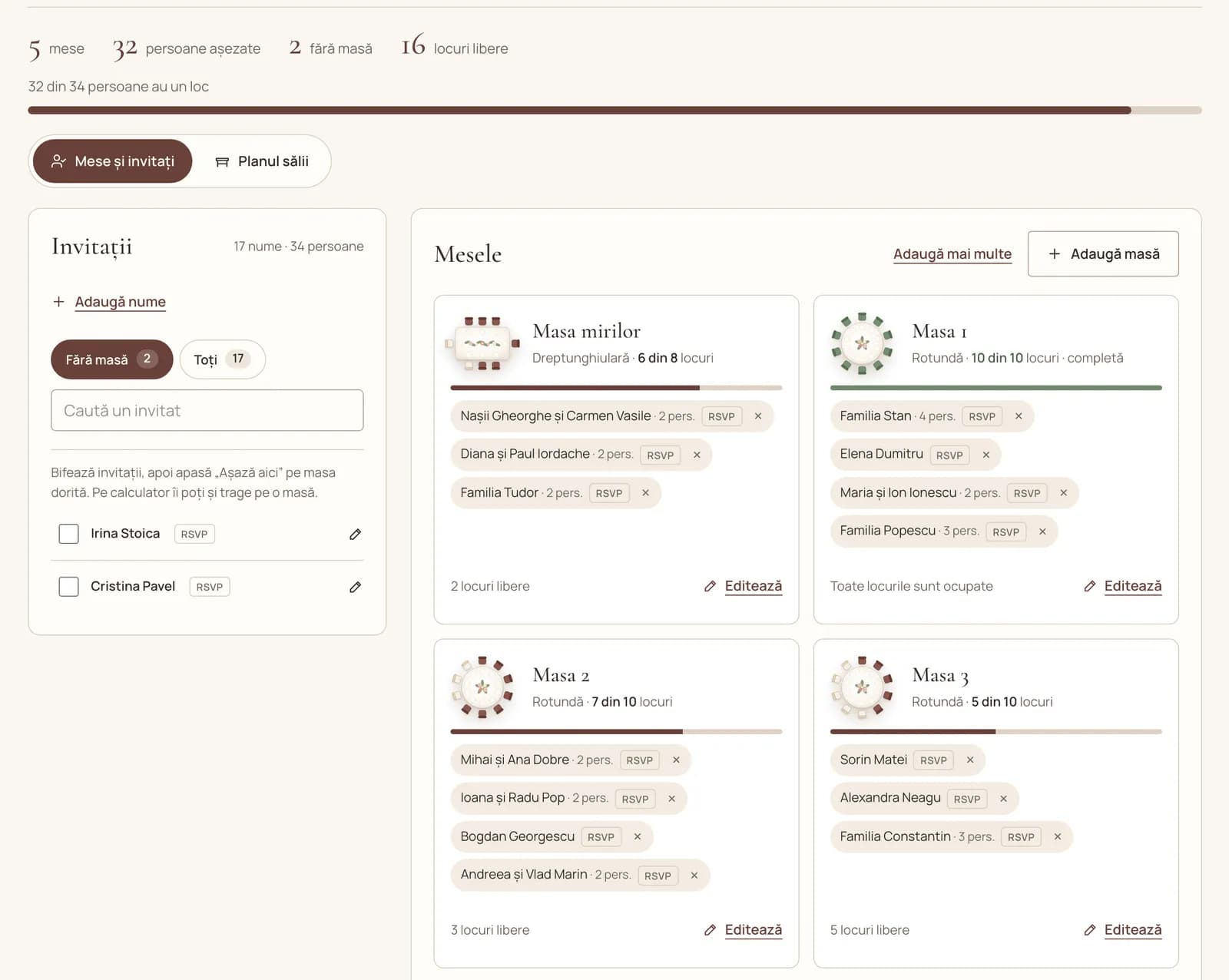The image size is (1229, 980).
Task: Select the Toți filter showing 17
Action: click(222, 359)
